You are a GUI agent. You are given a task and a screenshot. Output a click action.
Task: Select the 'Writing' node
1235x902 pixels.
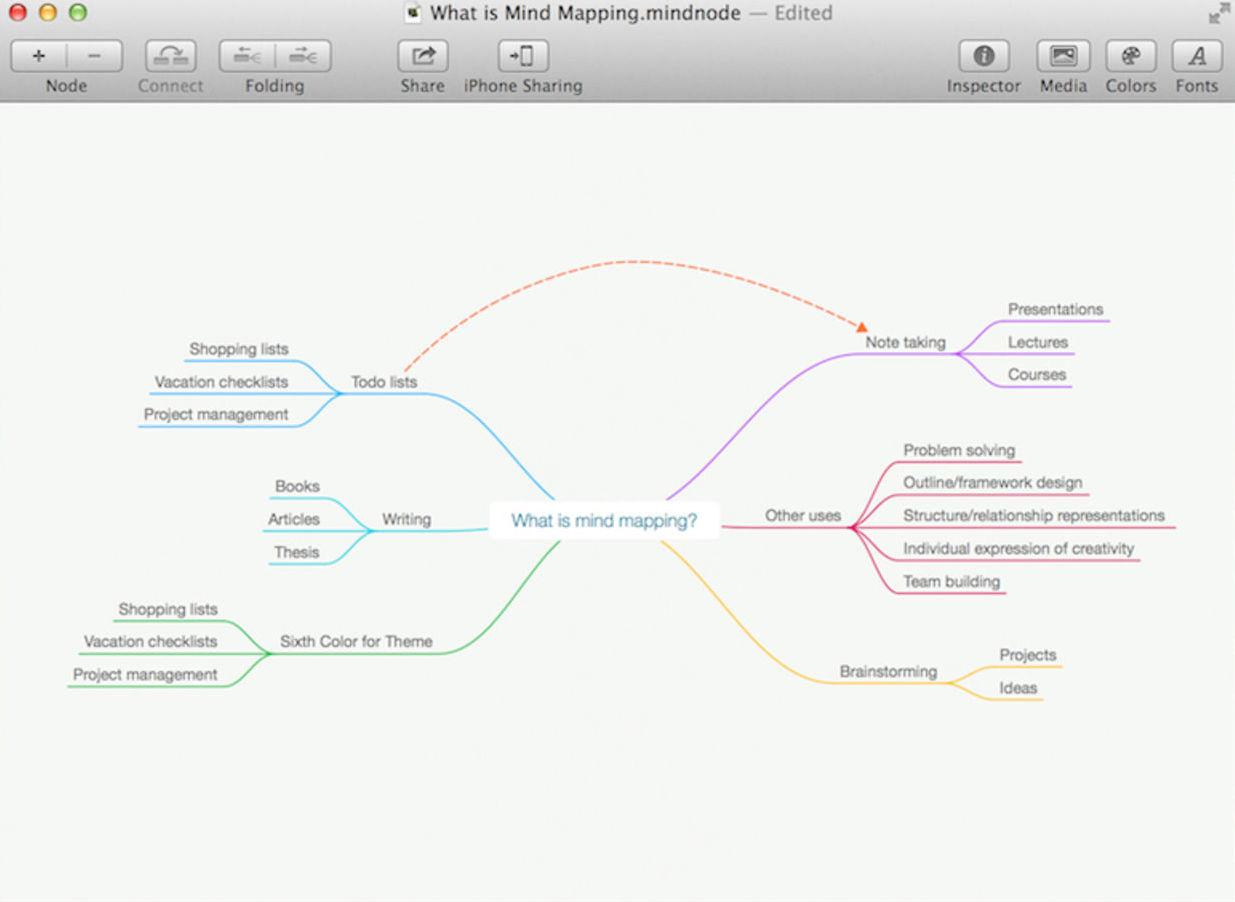(406, 519)
